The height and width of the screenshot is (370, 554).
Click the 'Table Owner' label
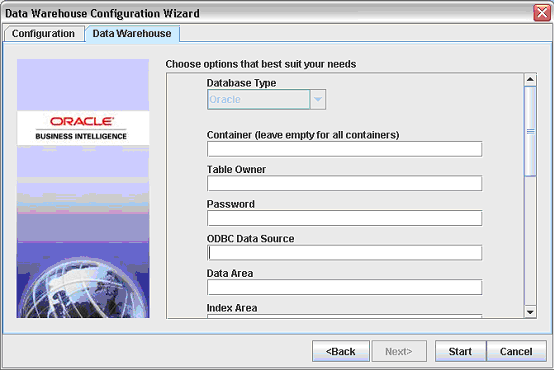[236, 169]
